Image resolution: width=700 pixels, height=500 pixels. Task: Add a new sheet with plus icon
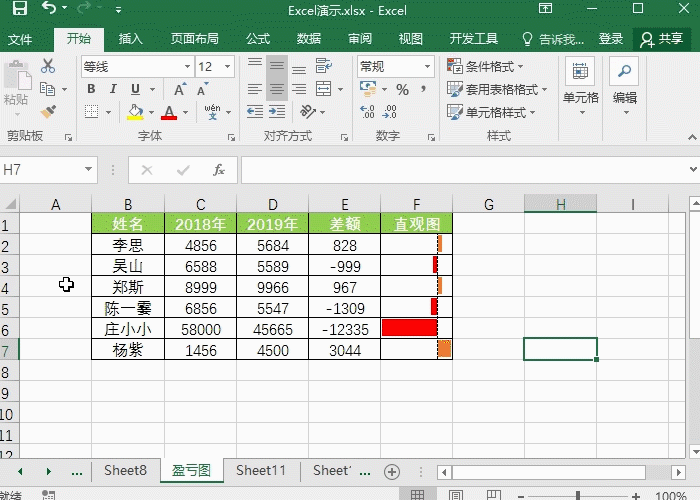(x=392, y=472)
